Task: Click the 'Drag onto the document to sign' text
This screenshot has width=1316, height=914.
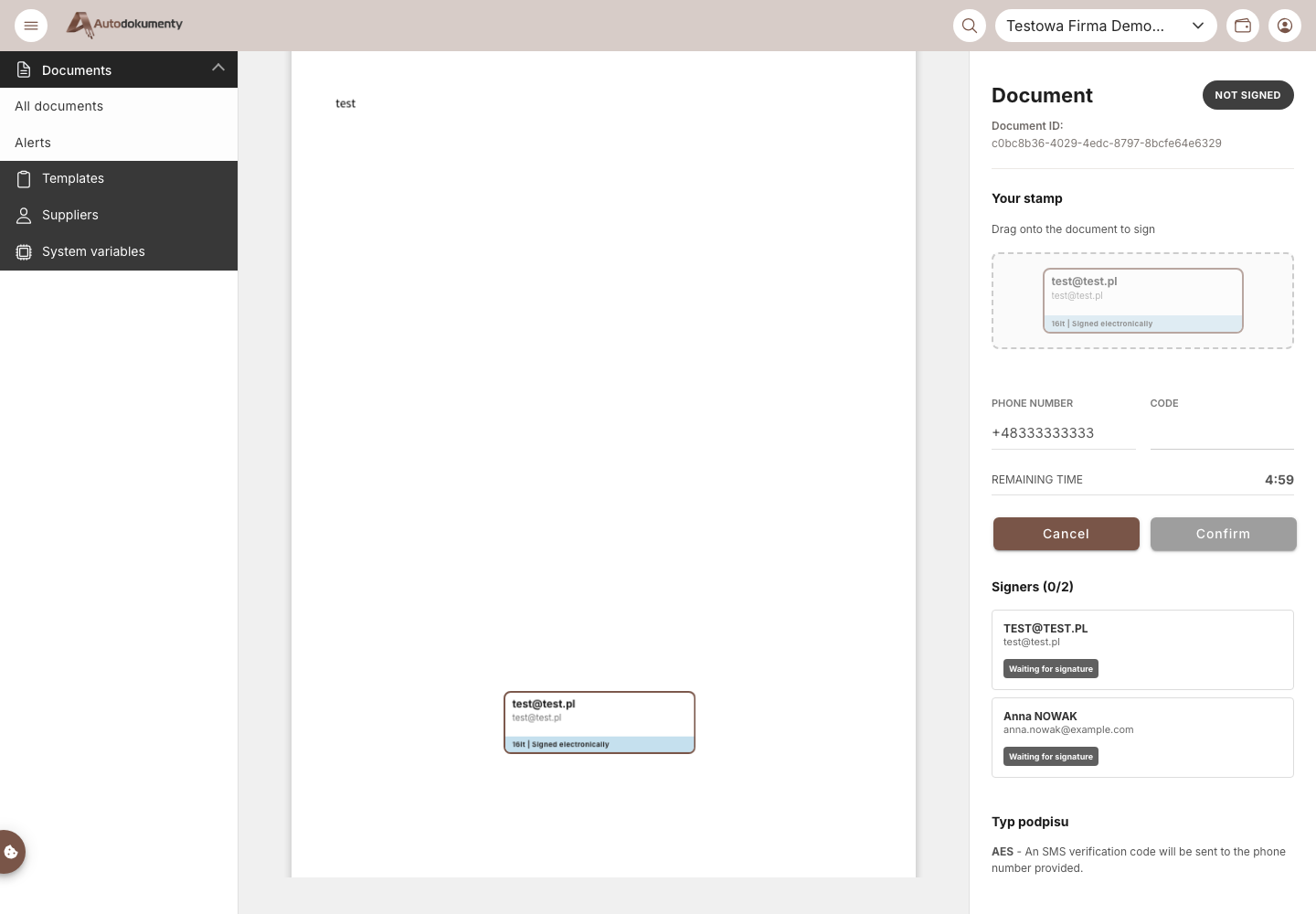Action: coord(1073,229)
